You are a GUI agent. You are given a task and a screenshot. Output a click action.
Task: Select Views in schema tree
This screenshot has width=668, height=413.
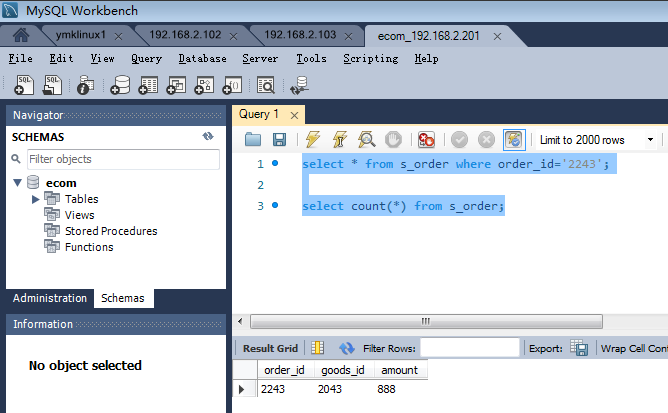(79, 215)
